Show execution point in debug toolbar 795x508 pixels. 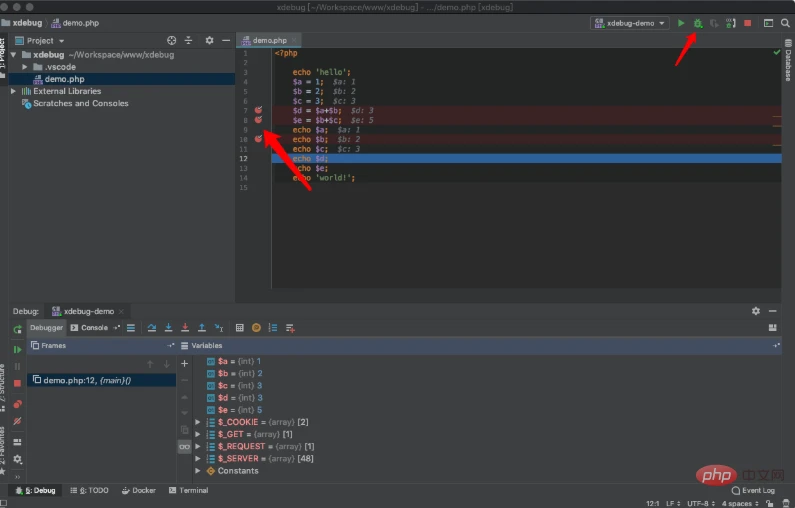(x=131, y=328)
